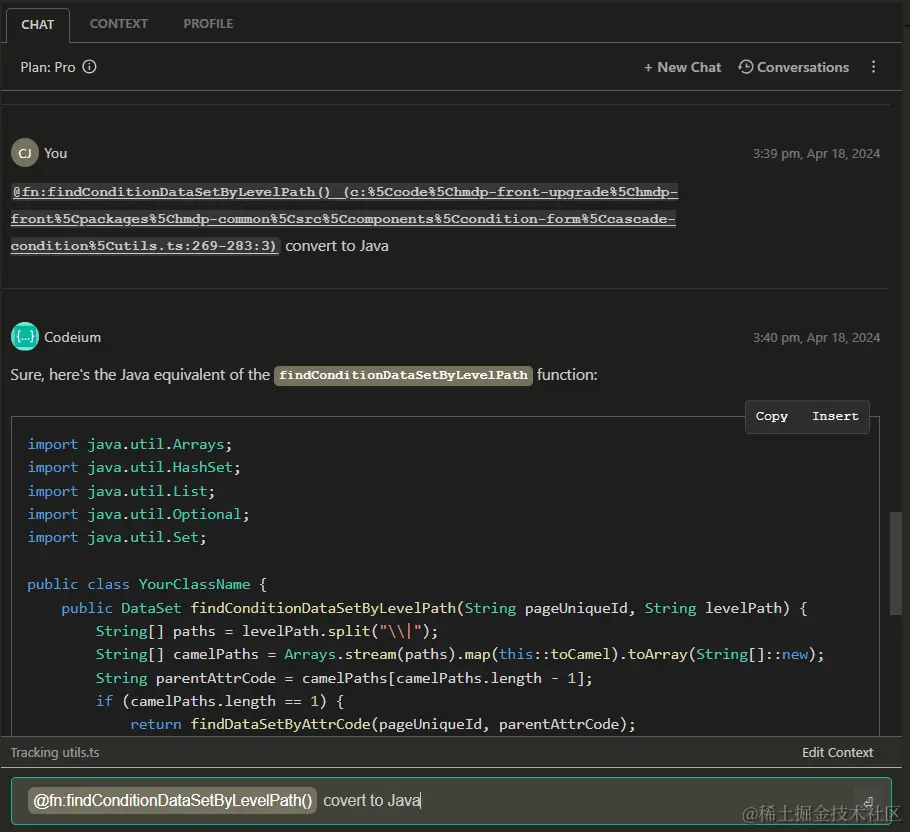
Task: Click the 'Tracking utils.ts' status text
Action: click(x=55, y=753)
